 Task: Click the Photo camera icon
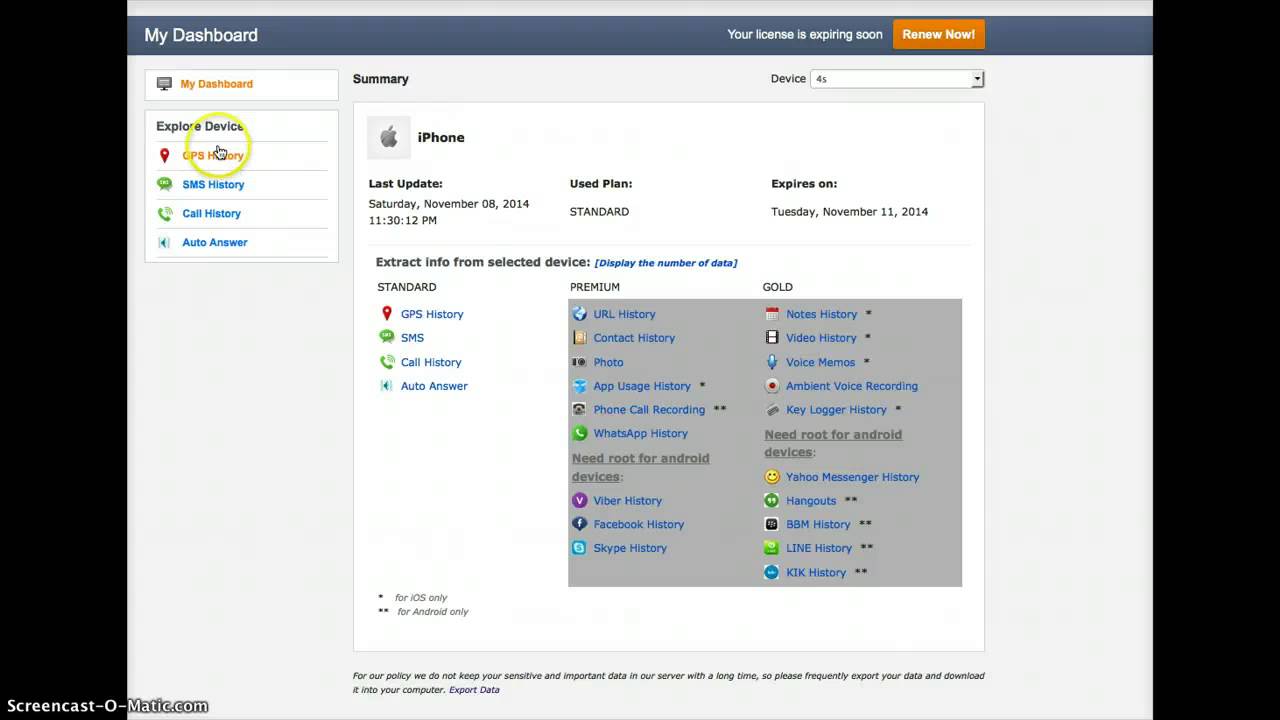(x=579, y=362)
